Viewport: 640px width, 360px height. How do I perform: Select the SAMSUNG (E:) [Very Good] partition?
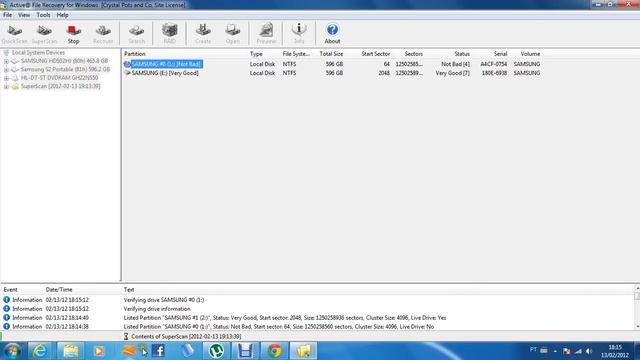click(165, 73)
